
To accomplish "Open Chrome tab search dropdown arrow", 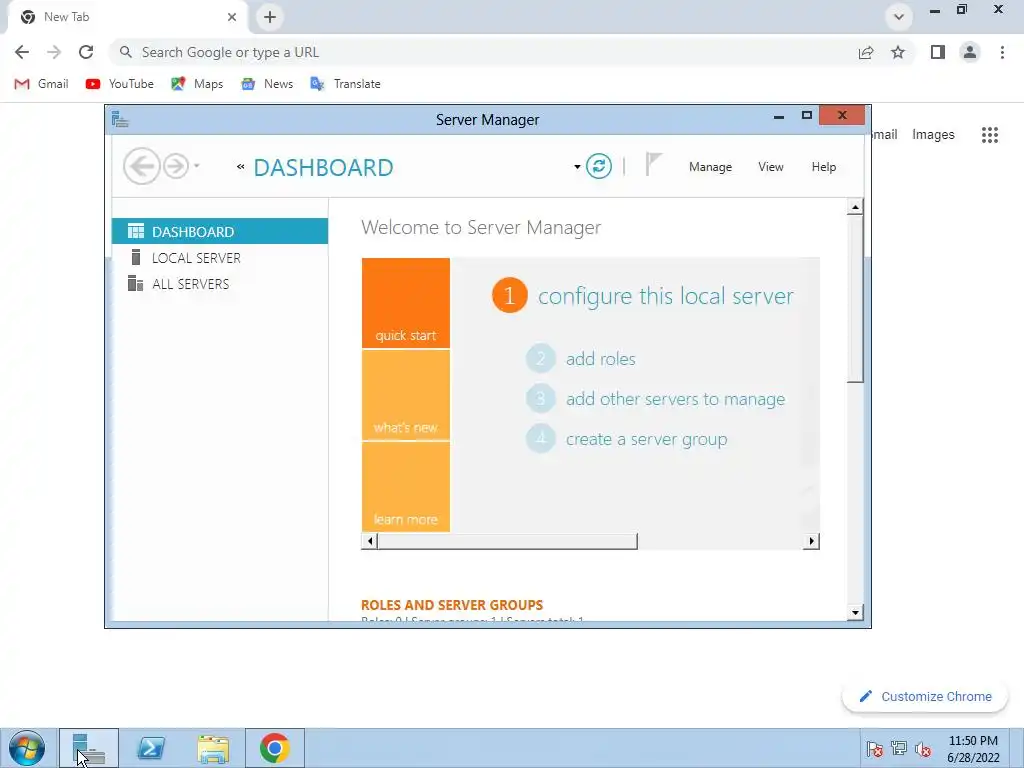I will tap(899, 17).
